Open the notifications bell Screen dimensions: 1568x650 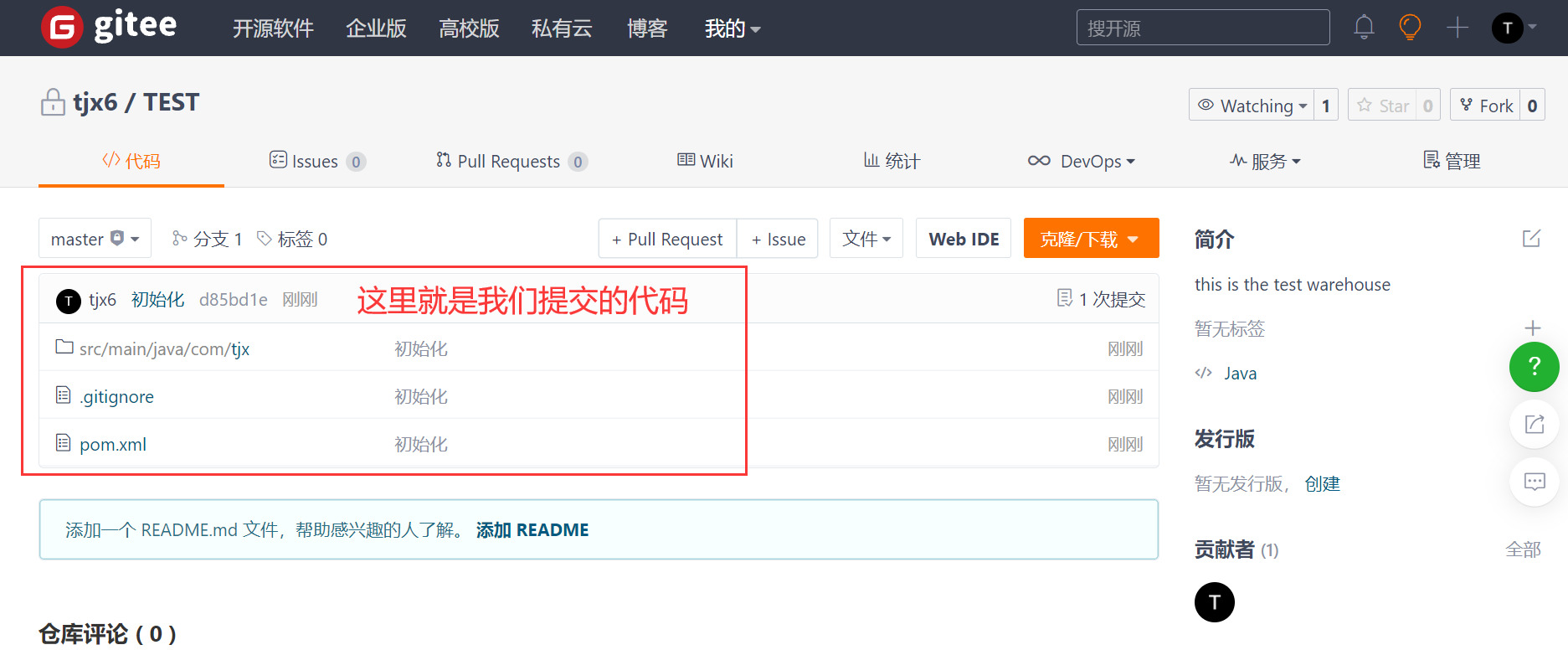(1364, 28)
